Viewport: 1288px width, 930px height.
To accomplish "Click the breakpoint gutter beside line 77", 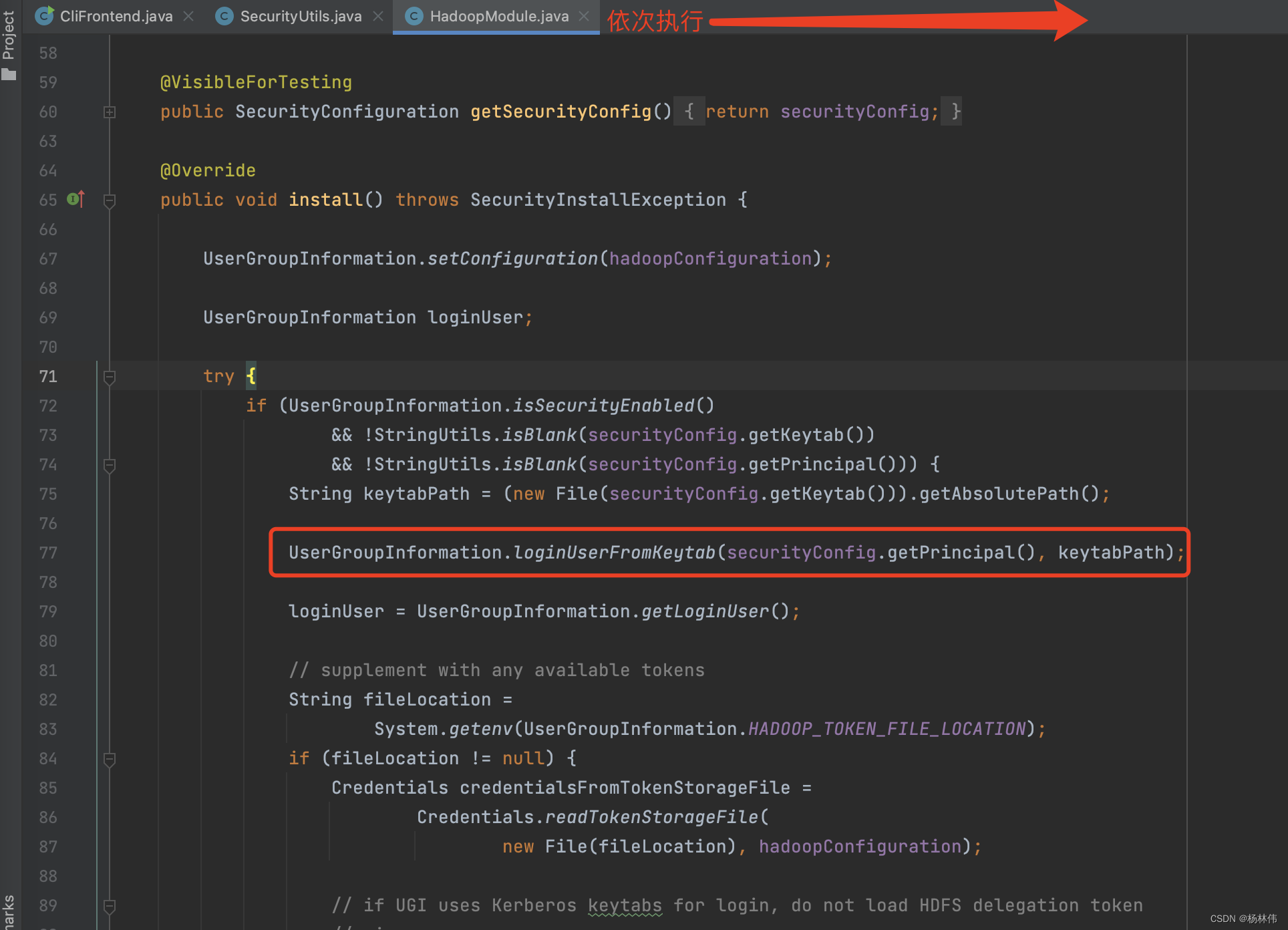I will tap(80, 553).
